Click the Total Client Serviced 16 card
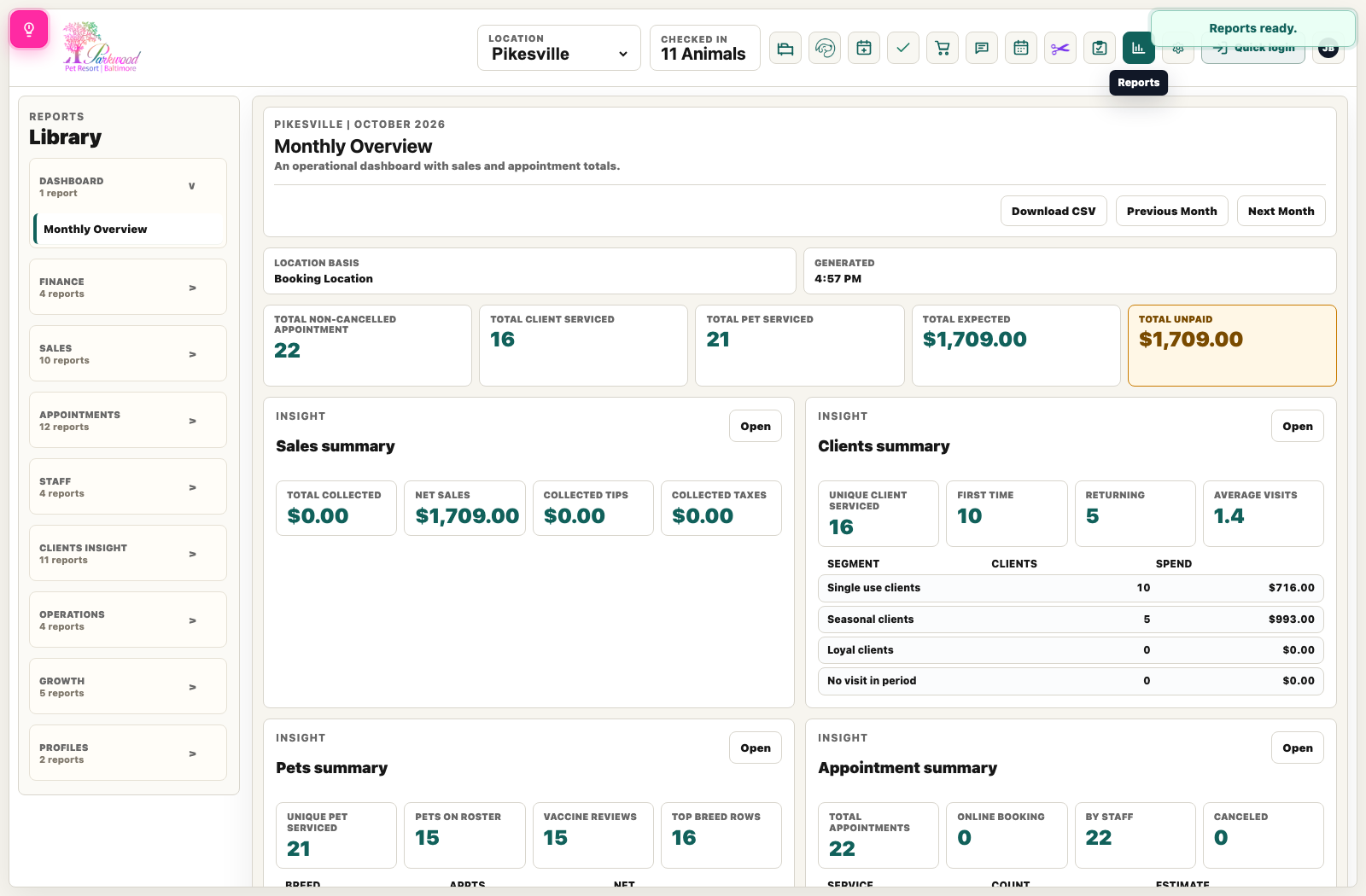Screen dimensions: 1366x896 583,346
